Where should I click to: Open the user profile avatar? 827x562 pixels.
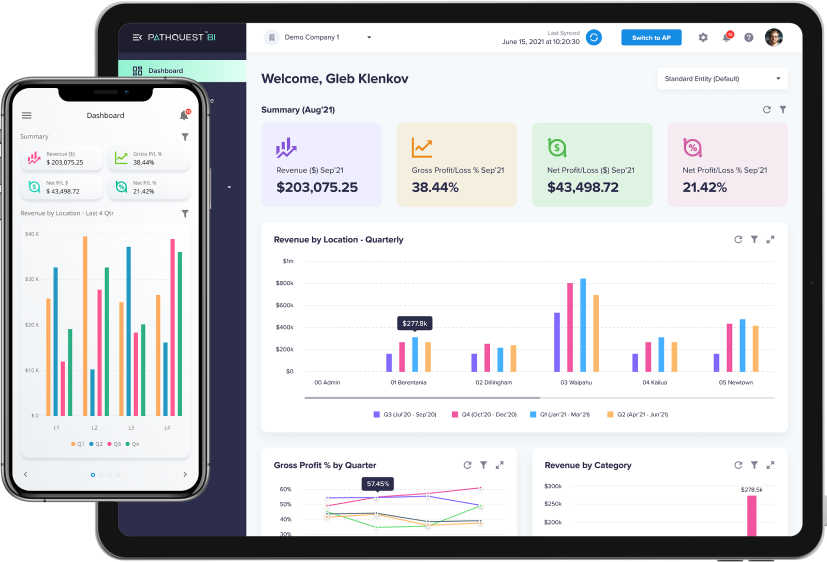tap(774, 37)
